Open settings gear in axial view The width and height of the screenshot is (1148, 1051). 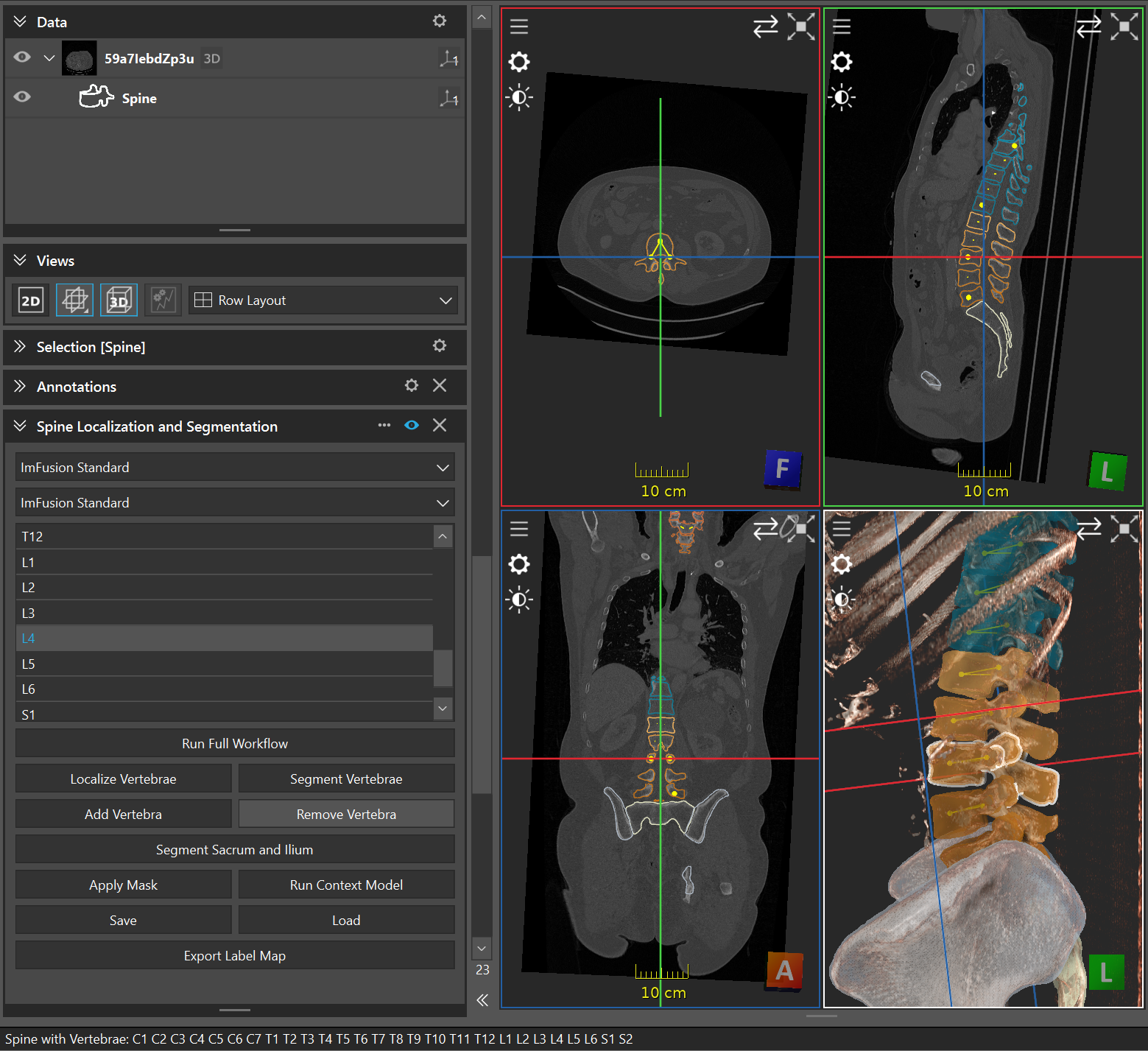point(519,62)
